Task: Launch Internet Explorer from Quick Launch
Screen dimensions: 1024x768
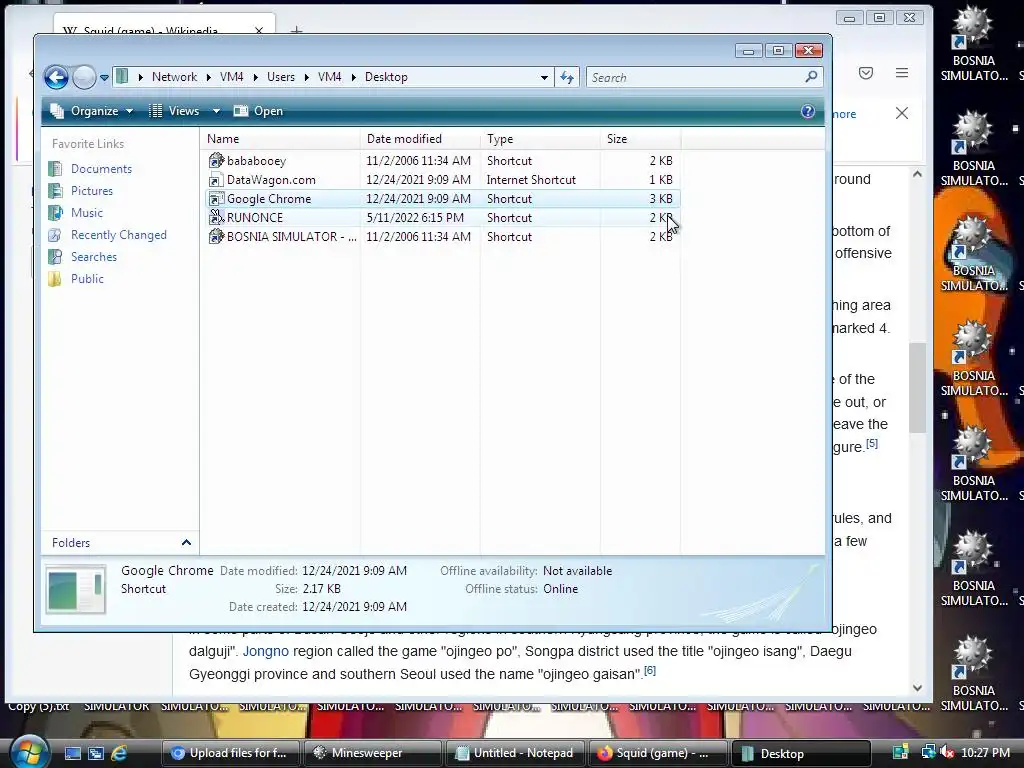Action: pyautogui.click(x=119, y=753)
